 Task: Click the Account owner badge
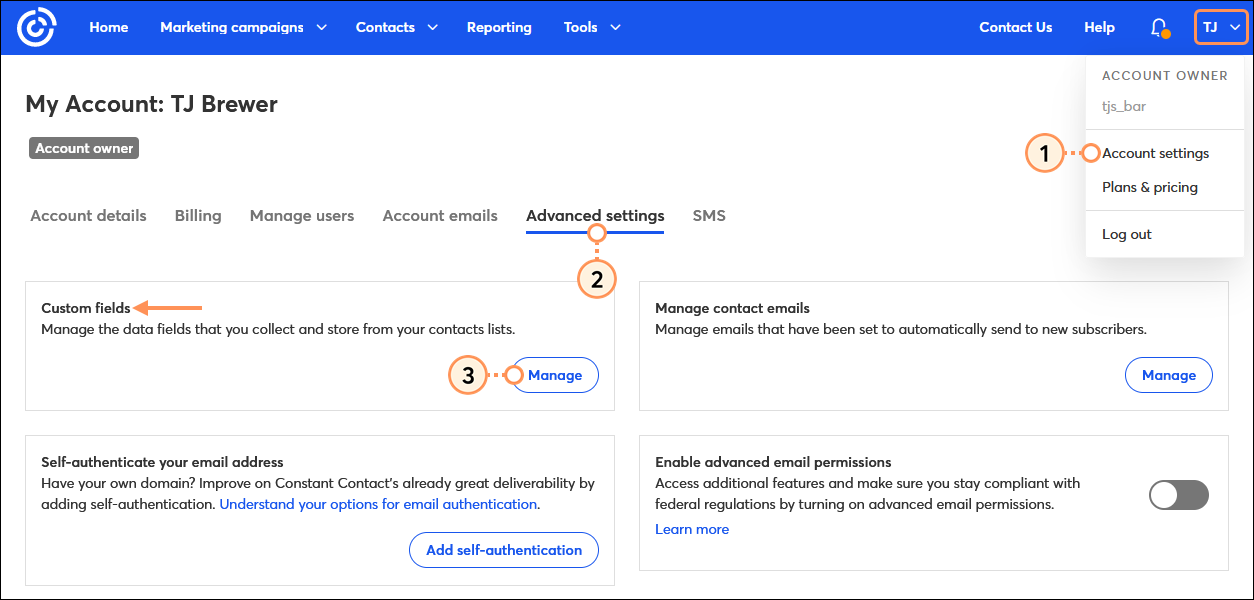[84, 148]
